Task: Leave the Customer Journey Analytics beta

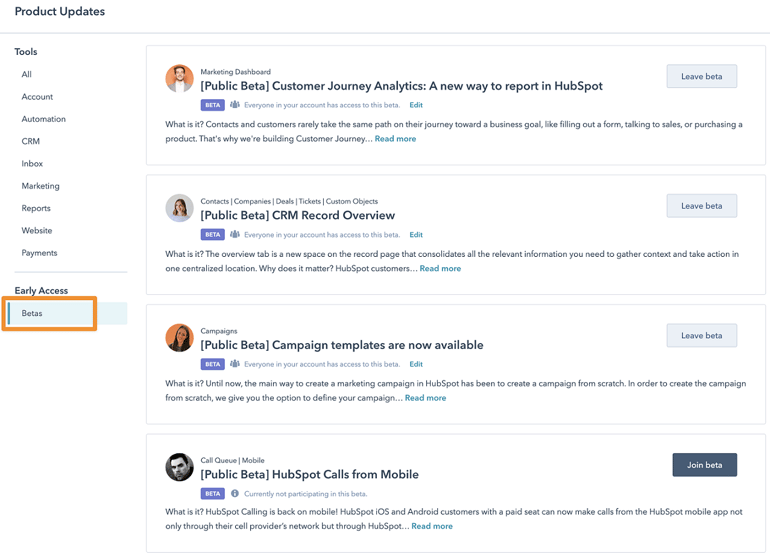Action: point(701,77)
